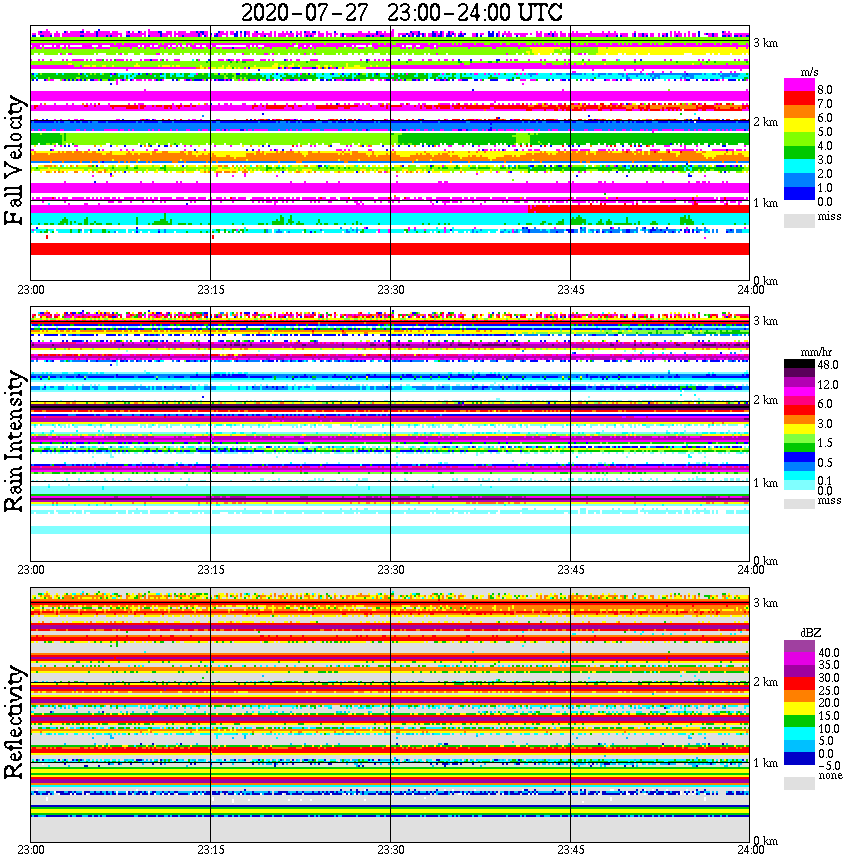Click the "20.0" value in the dBZ legend

(x=828, y=703)
